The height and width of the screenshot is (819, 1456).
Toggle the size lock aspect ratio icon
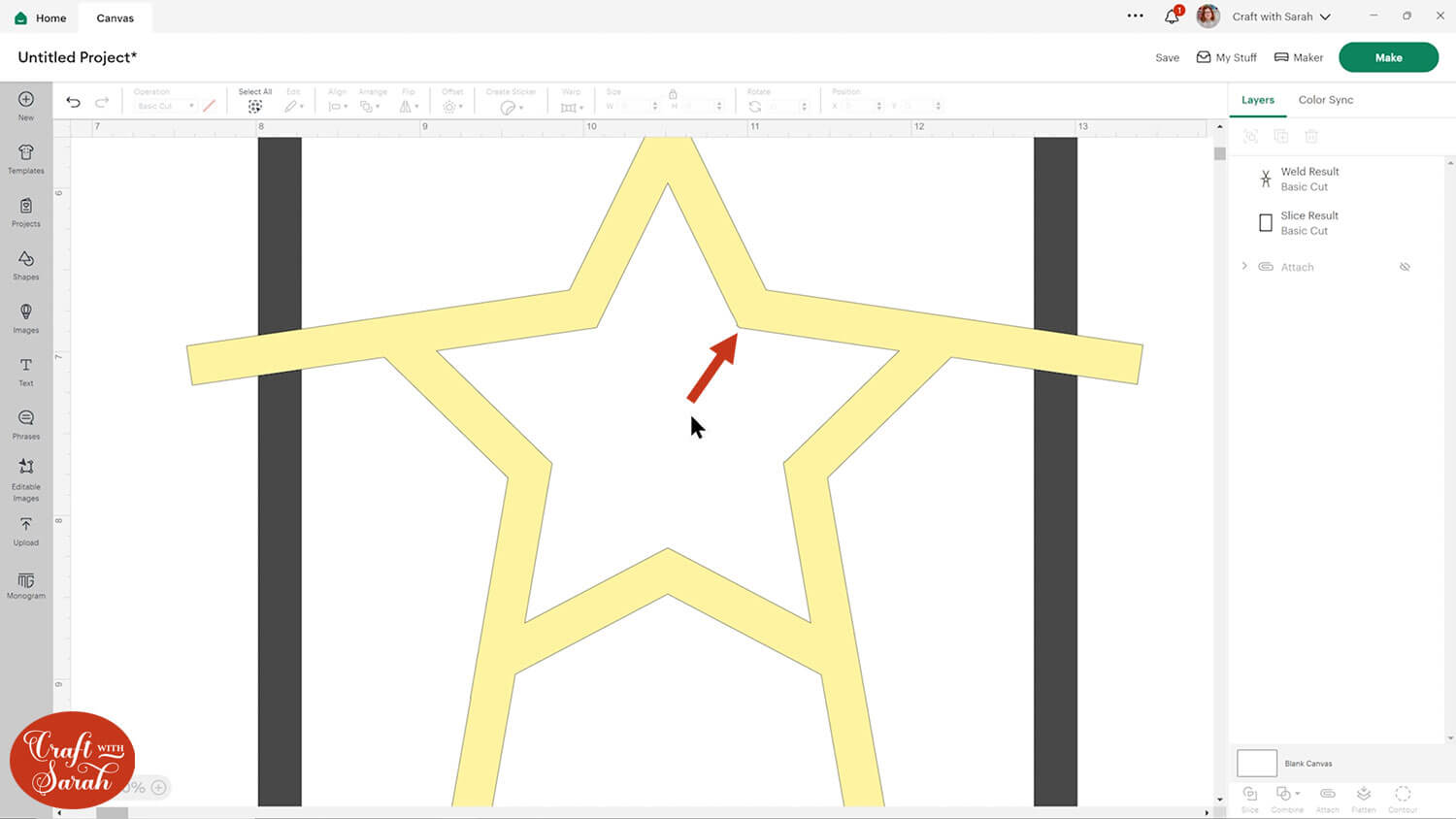673,94
